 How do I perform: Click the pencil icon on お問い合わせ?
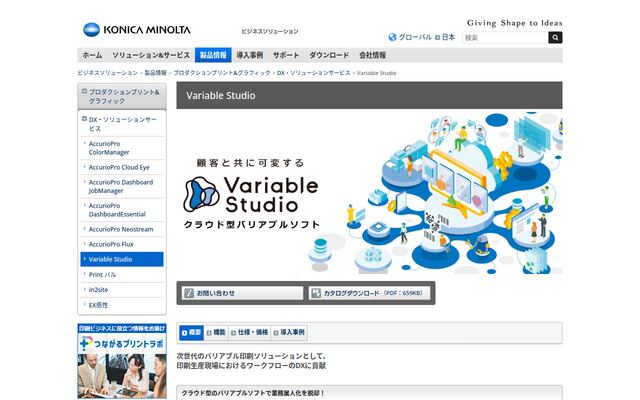[x=189, y=293]
